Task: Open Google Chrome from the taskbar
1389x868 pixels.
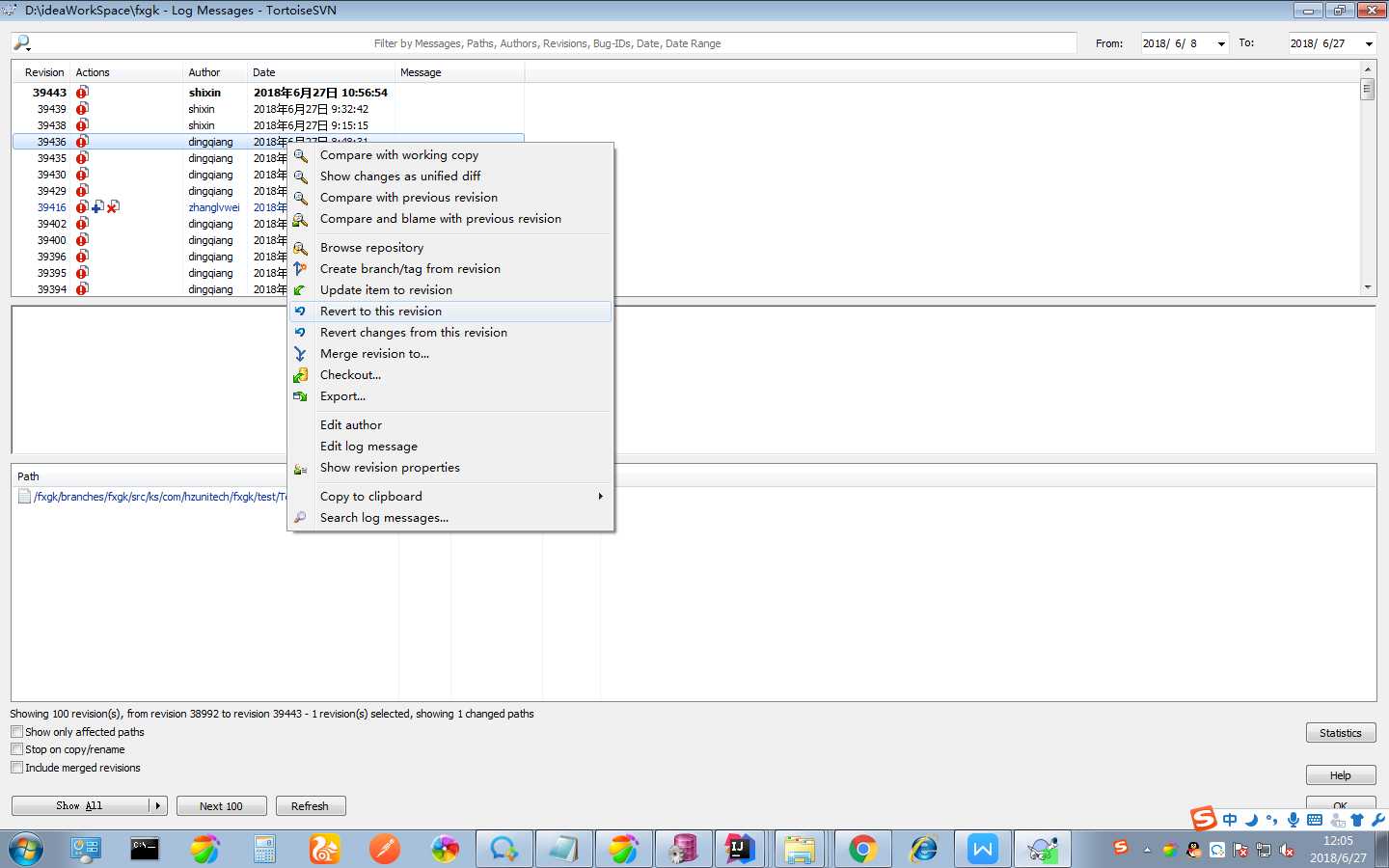Action: [x=863, y=850]
